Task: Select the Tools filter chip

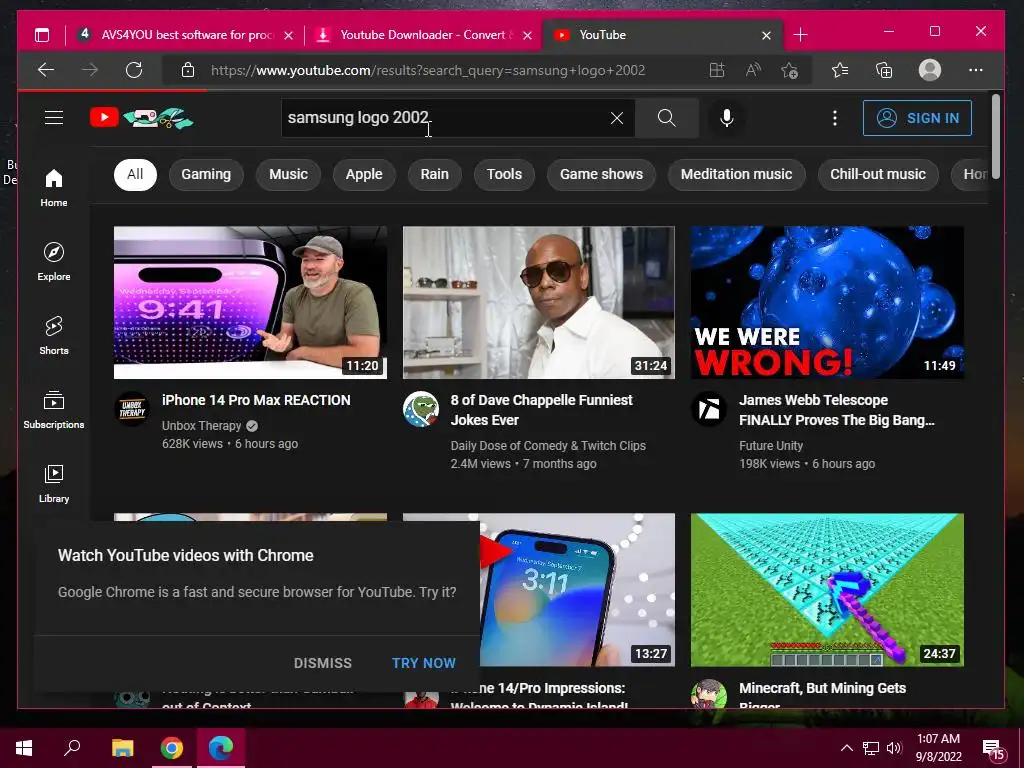Action: [504, 174]
